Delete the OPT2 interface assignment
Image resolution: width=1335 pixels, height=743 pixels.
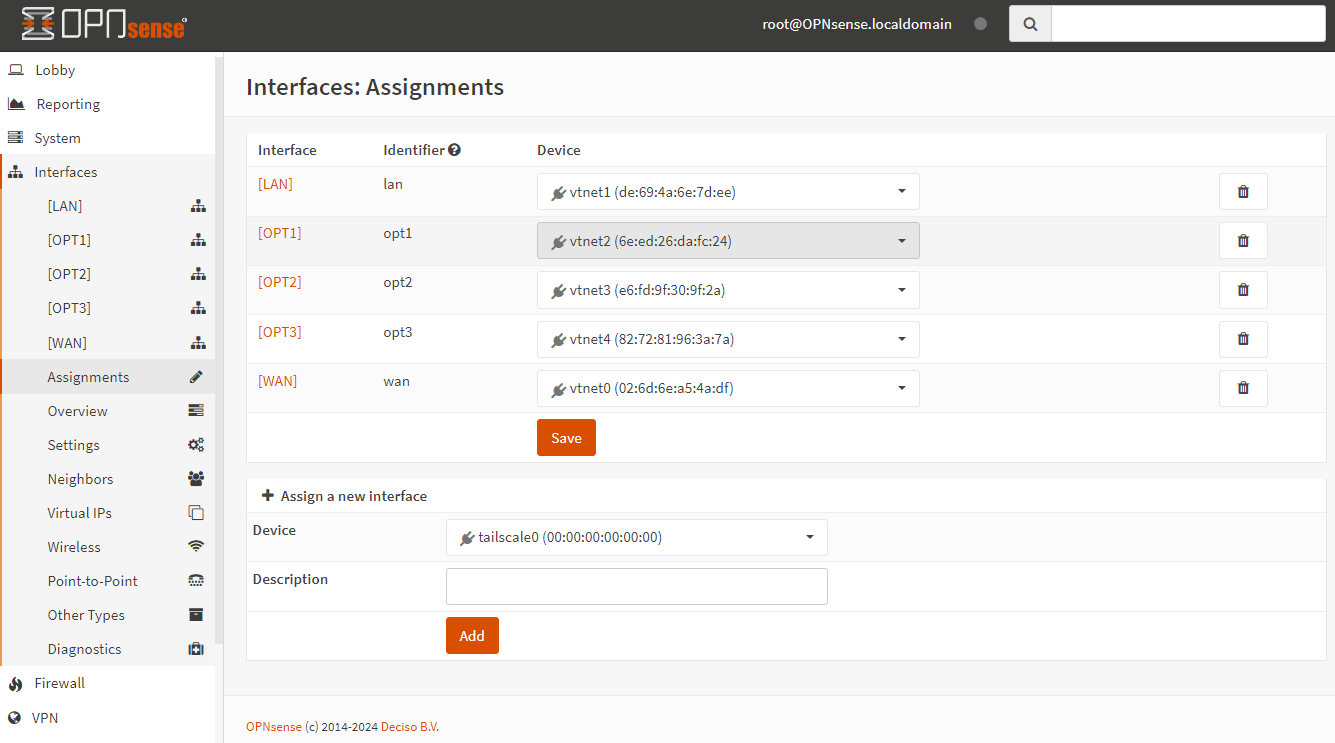pos(1243,289)
